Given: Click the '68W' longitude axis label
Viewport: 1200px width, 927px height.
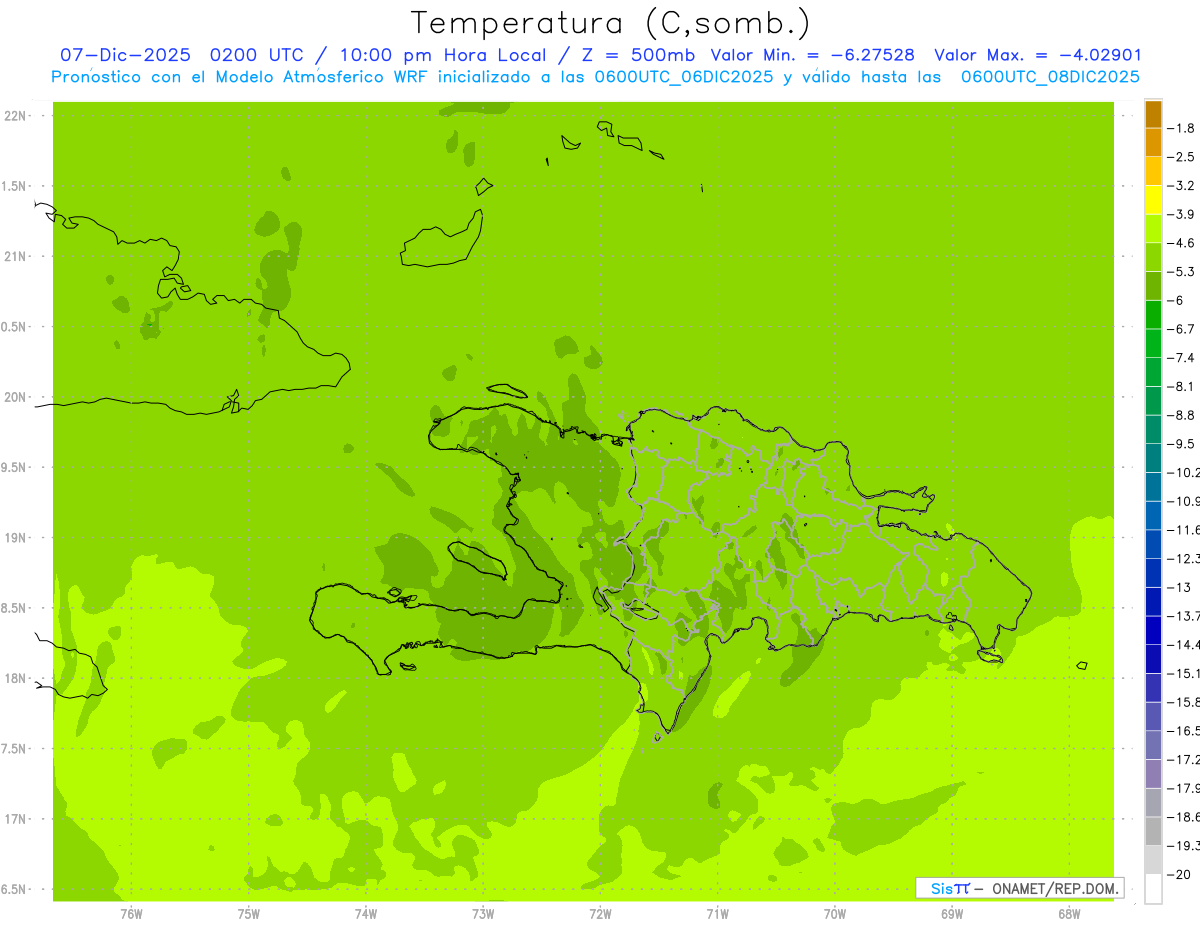Looking at the screenshot, I should click(1069, 913).
